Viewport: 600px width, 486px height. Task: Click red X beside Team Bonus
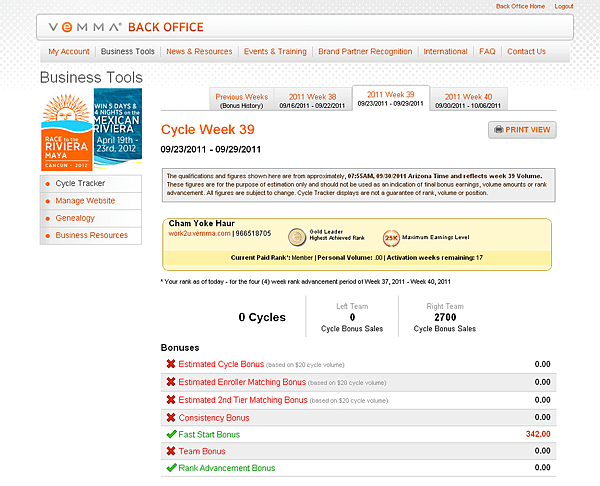coord(171,451)
